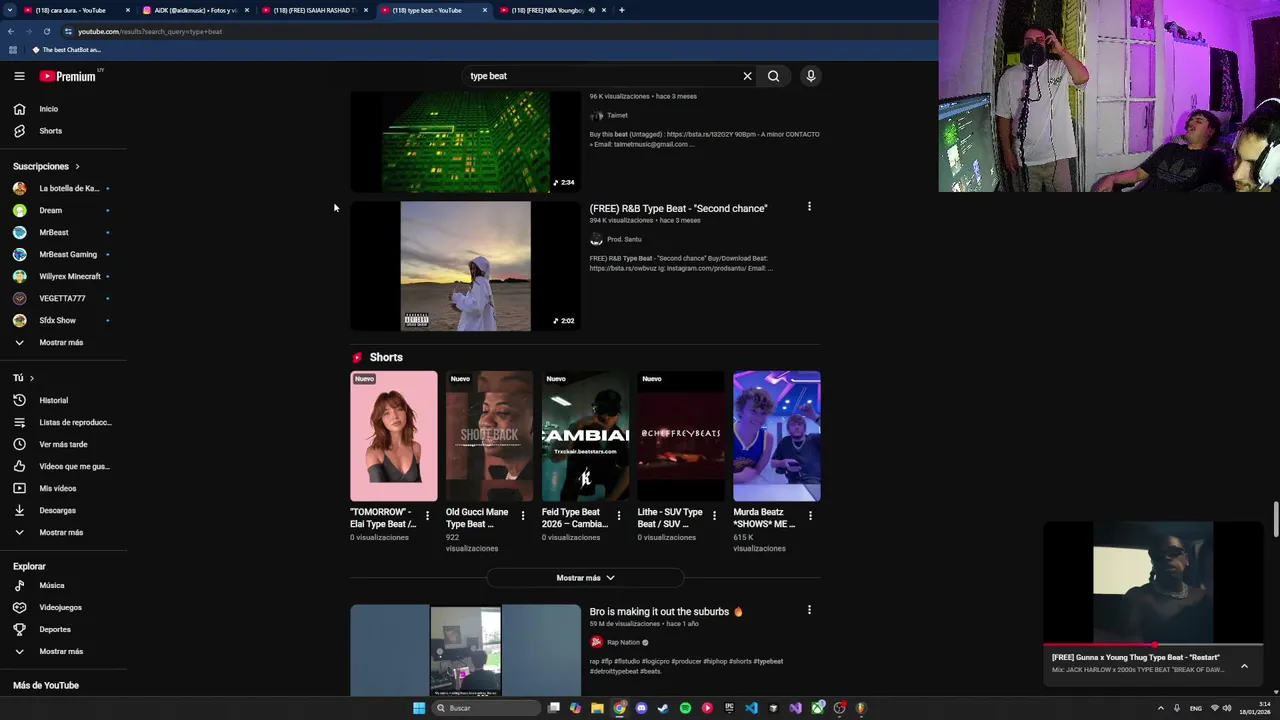
Task: Open the Lithe SUV Type Beat short
Action: (x=681, y=436)
